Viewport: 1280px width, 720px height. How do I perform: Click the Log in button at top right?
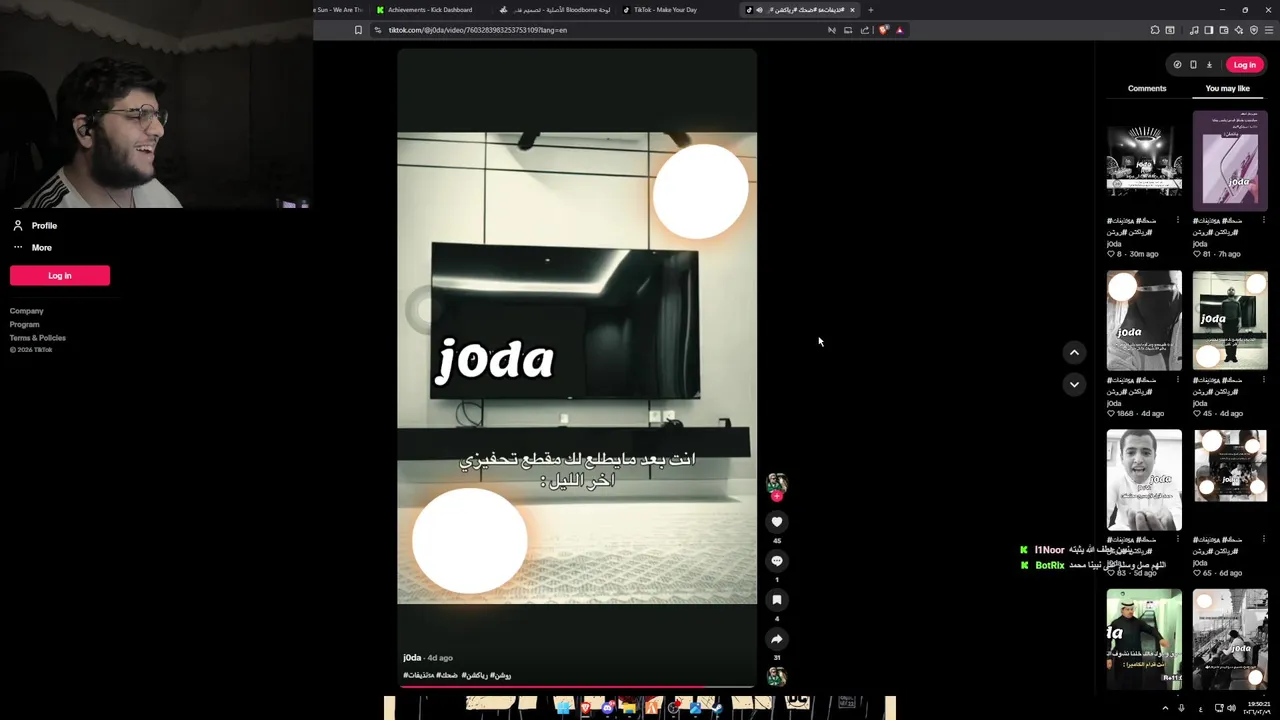pyautogui.click(x=1244, y=65)
